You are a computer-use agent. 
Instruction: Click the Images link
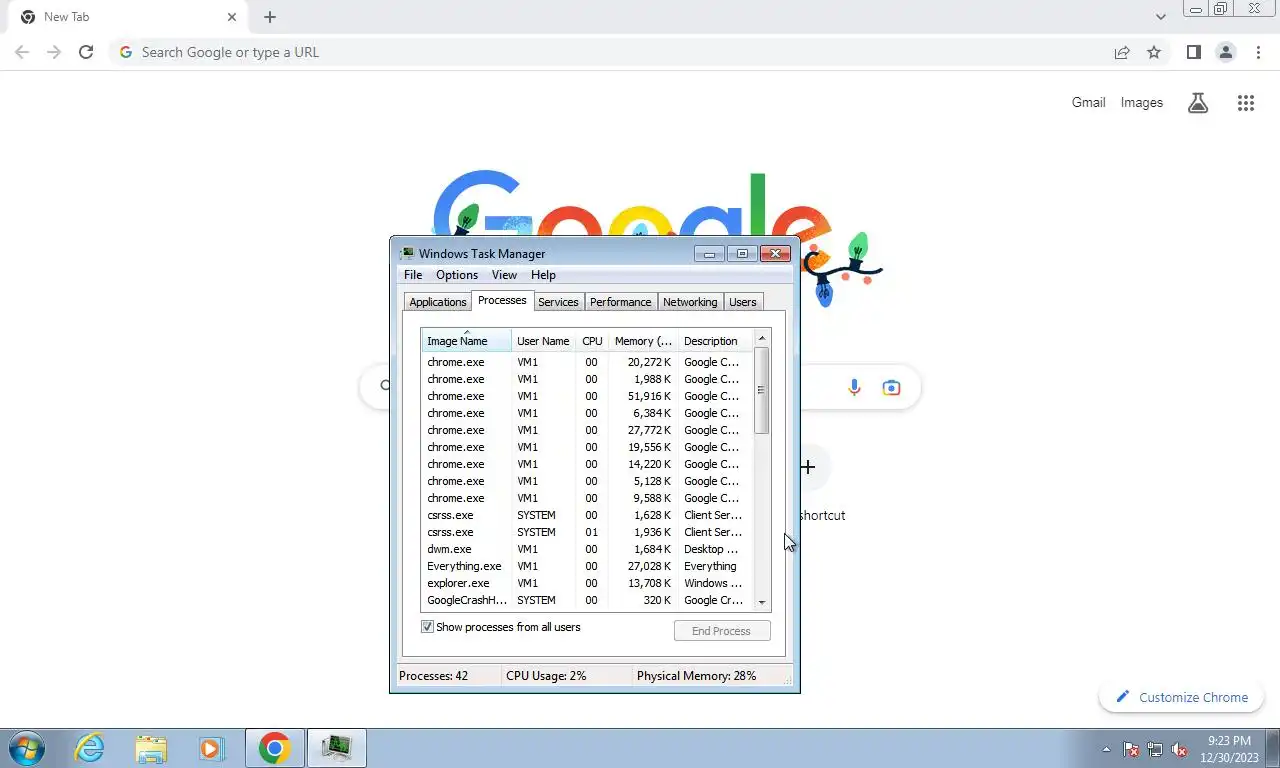pyautogui.click(x=1141, y=102)
